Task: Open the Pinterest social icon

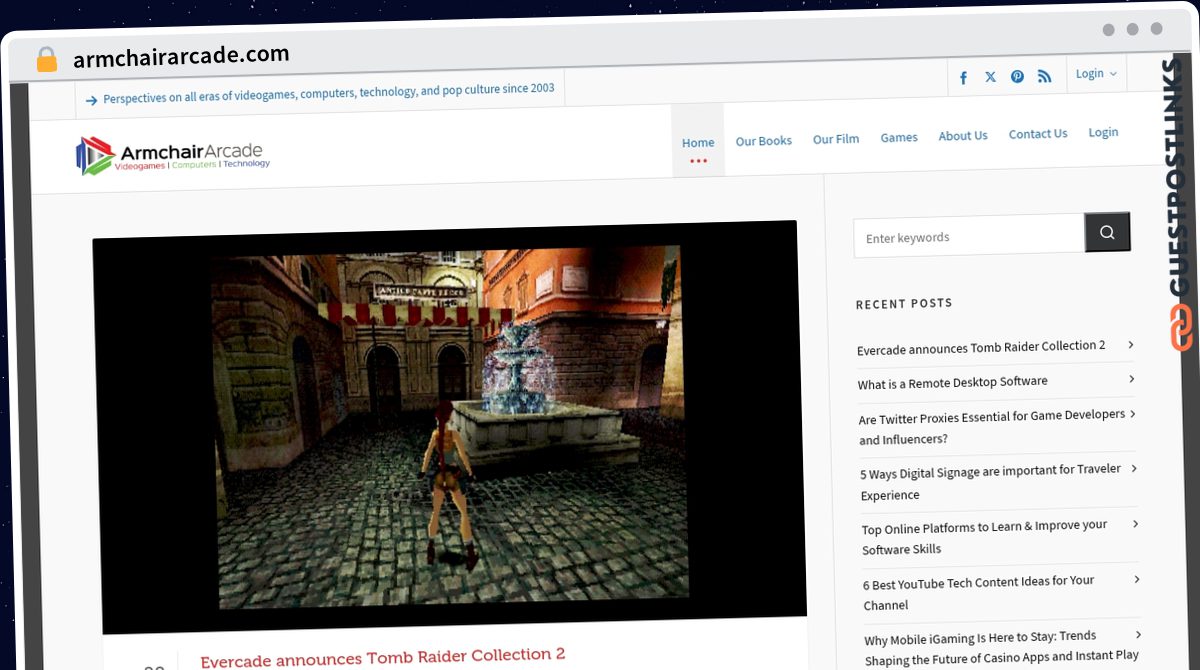Action: pos(1017,77)
